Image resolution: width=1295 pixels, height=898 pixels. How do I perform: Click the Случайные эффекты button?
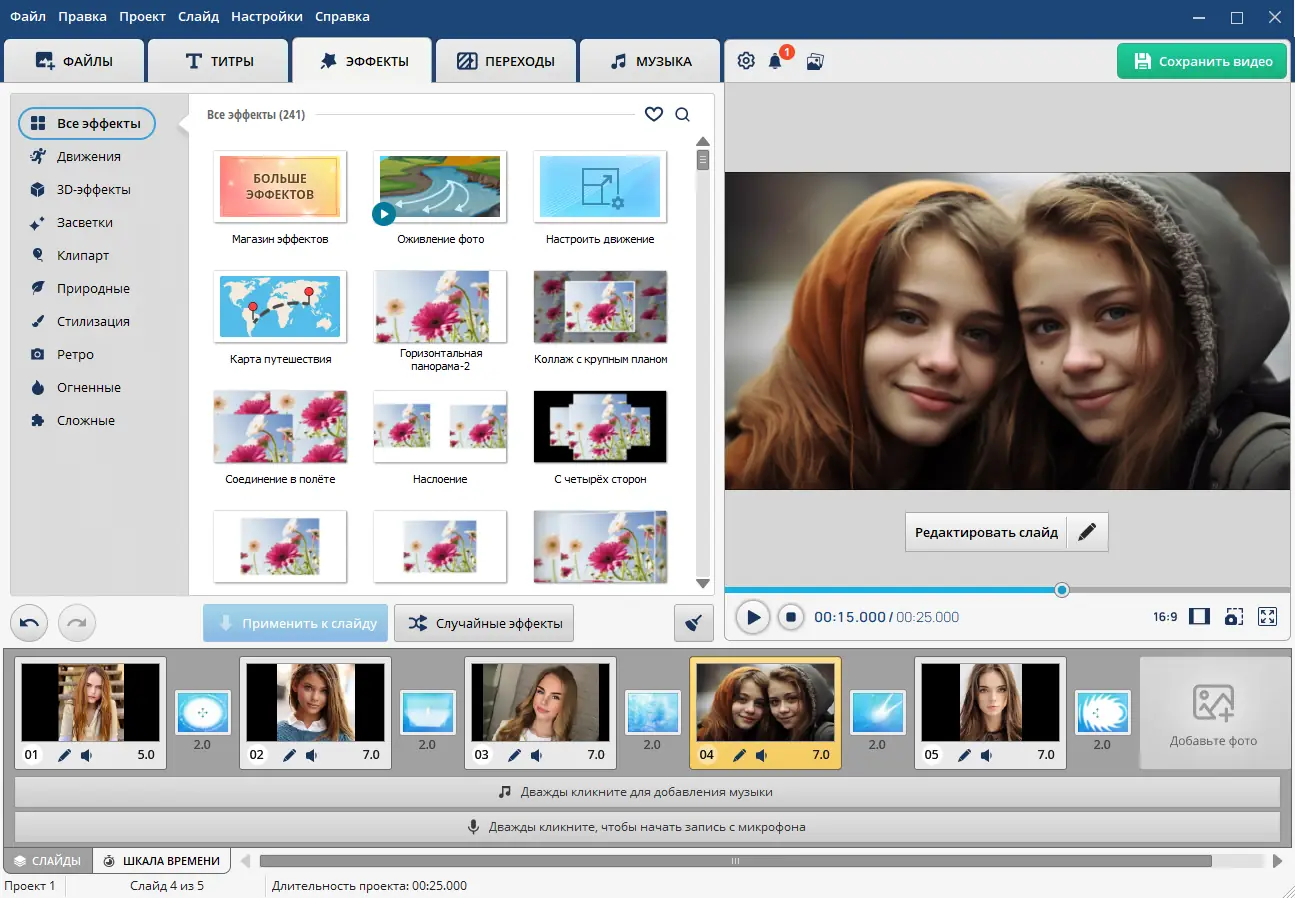pyautogui.click(x=485, y=623)
